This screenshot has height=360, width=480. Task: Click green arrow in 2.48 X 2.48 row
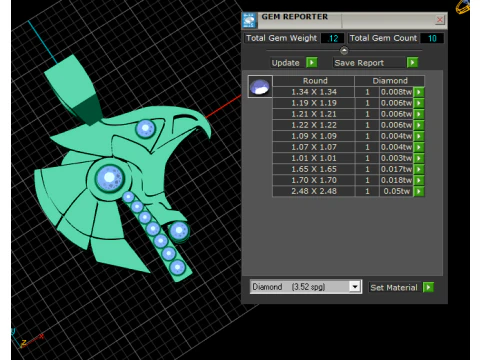pyautogui.click(x=419, y=191)
